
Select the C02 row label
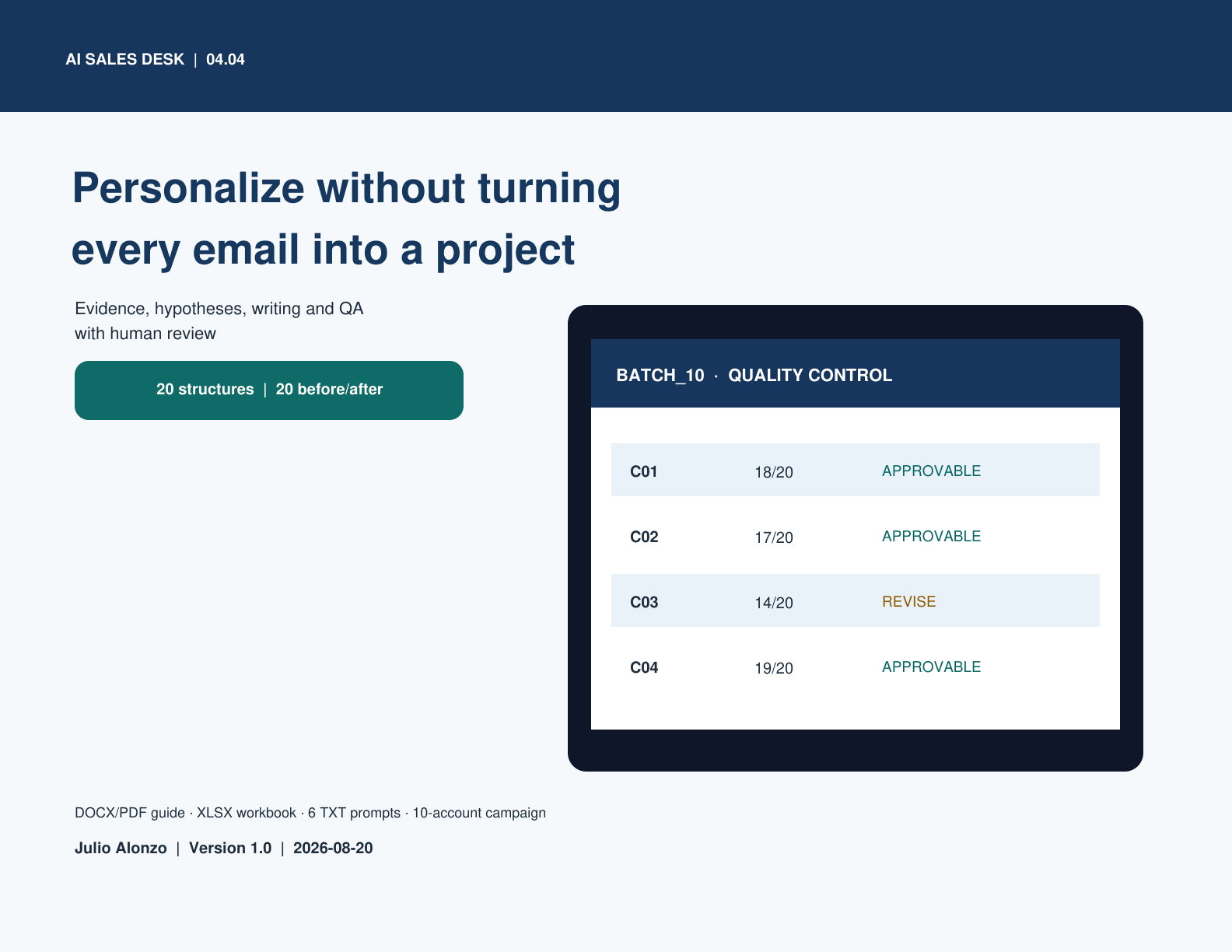[x=644, y=537]
